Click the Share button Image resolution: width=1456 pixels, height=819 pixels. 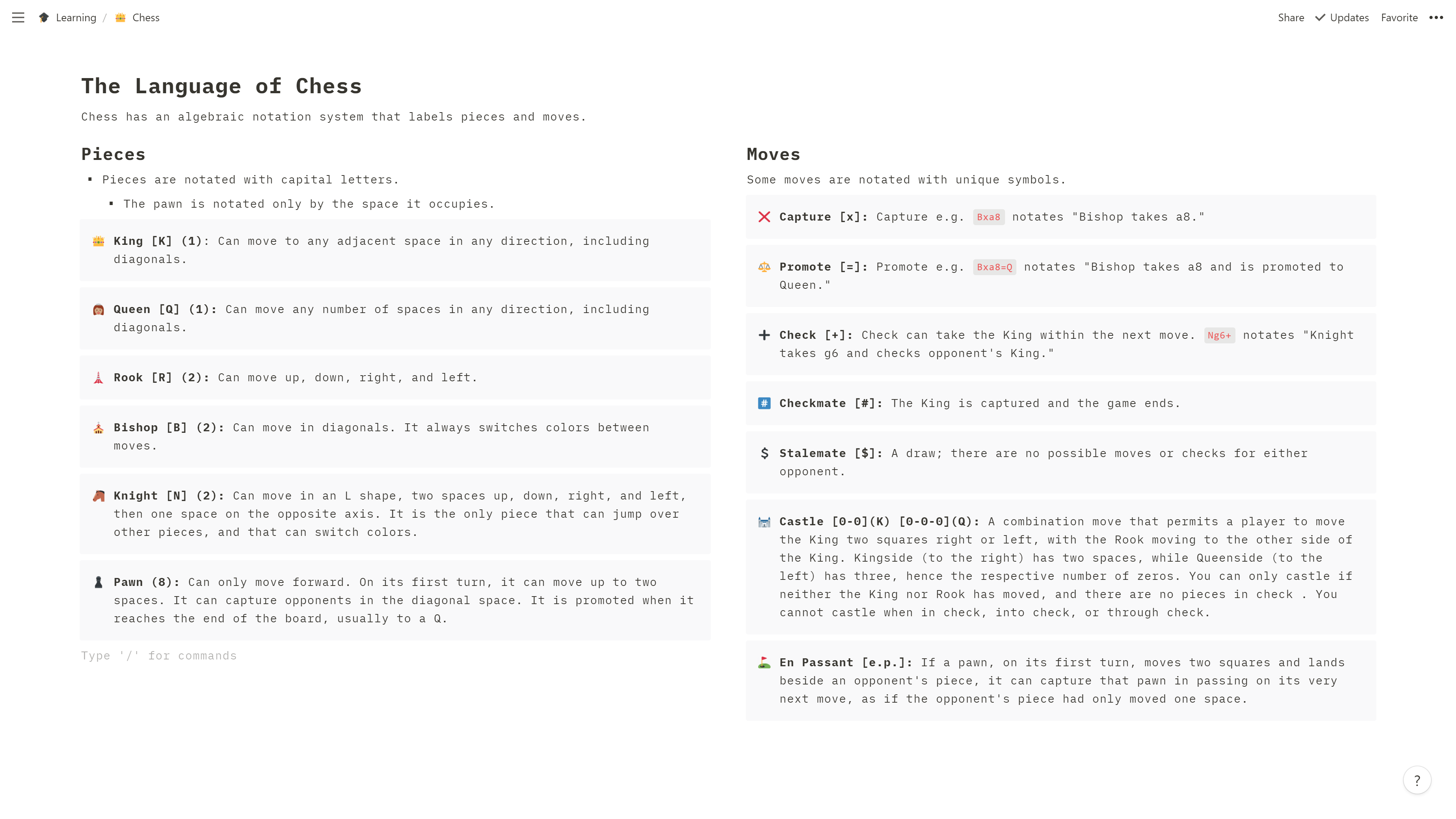pos(1291,18)
